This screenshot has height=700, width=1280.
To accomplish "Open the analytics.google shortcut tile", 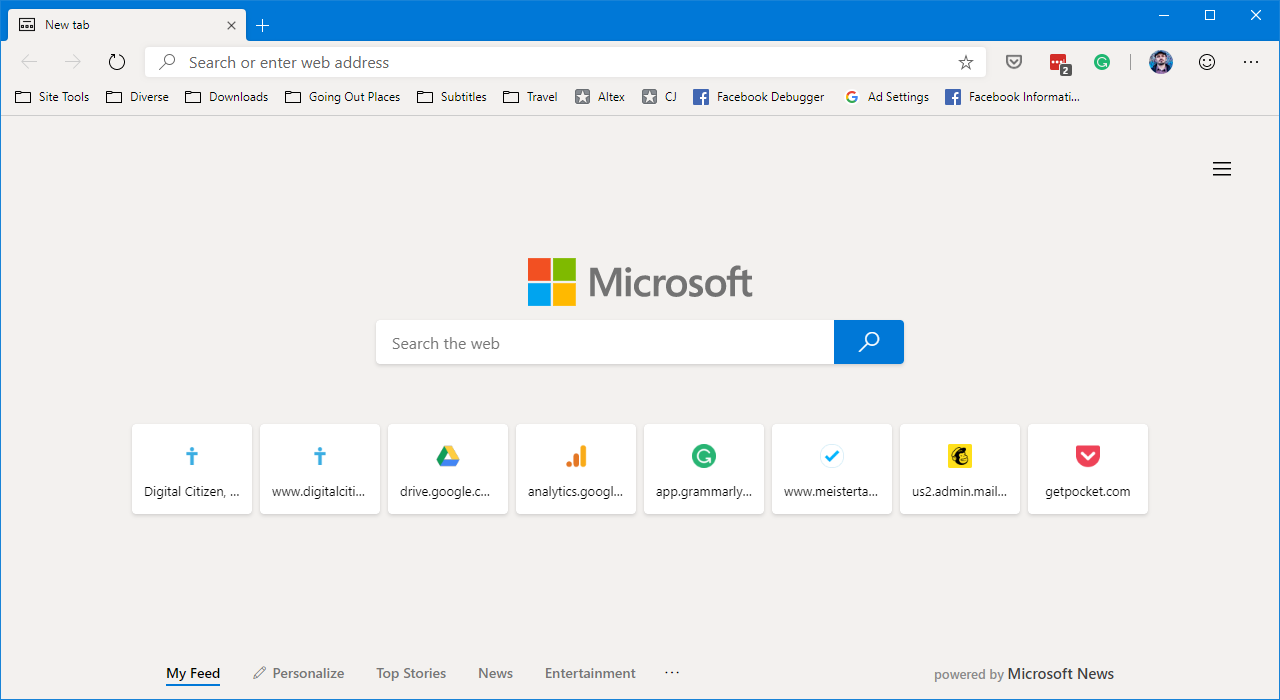I will tap(576, 468).
